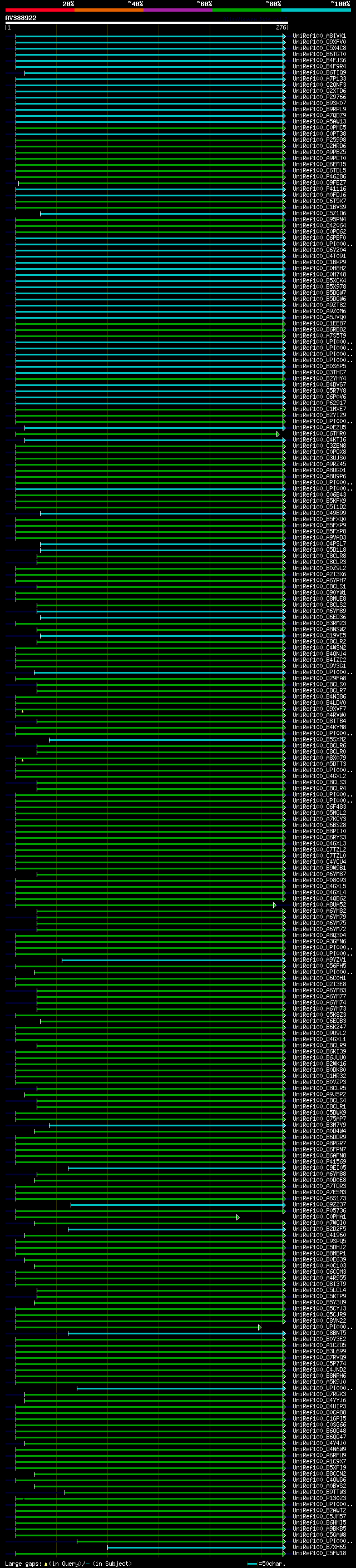Select hit UniRef100_A7KCY3

tap(319, 819)
